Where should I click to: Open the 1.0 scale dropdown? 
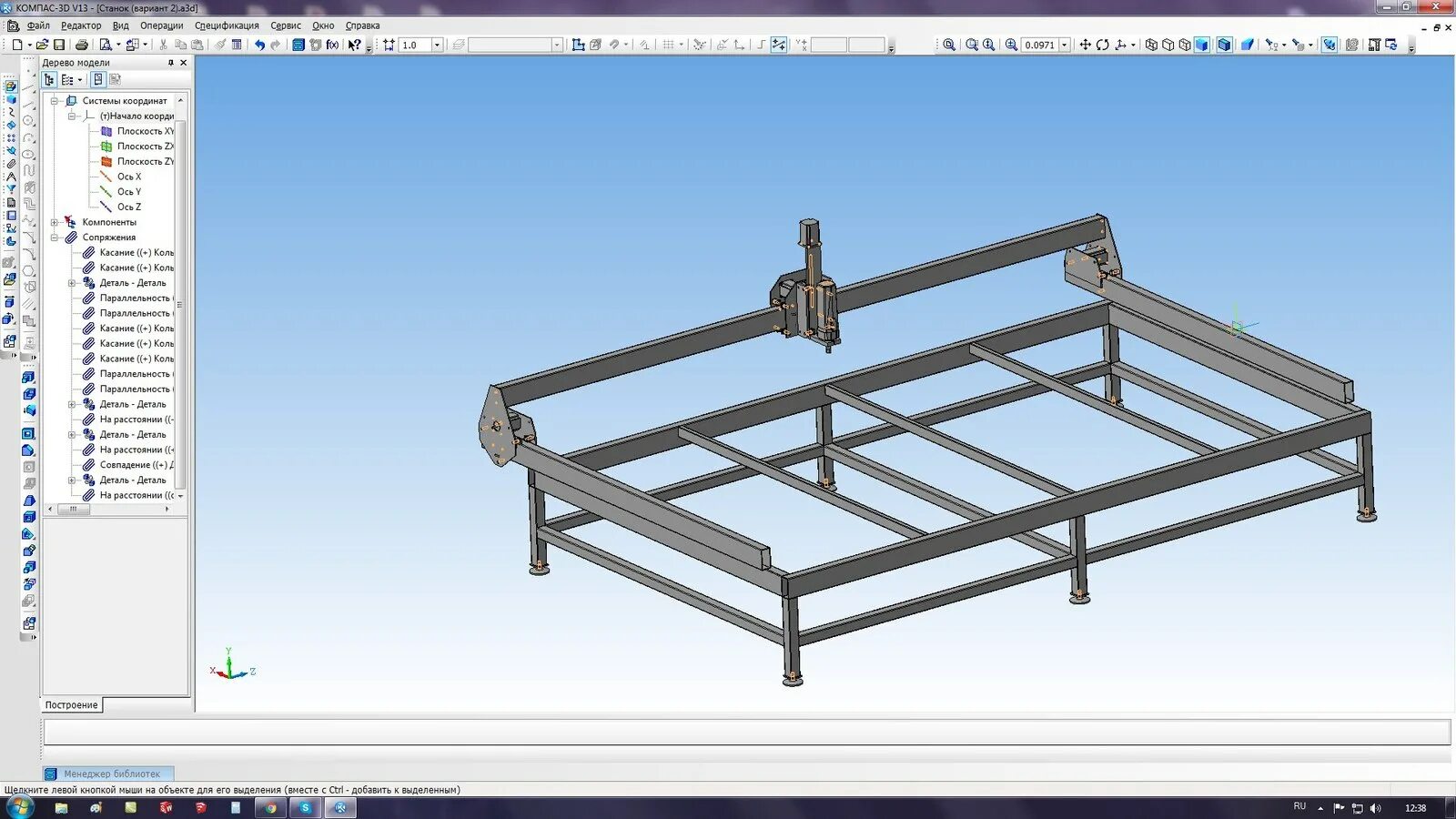[437, 45]
